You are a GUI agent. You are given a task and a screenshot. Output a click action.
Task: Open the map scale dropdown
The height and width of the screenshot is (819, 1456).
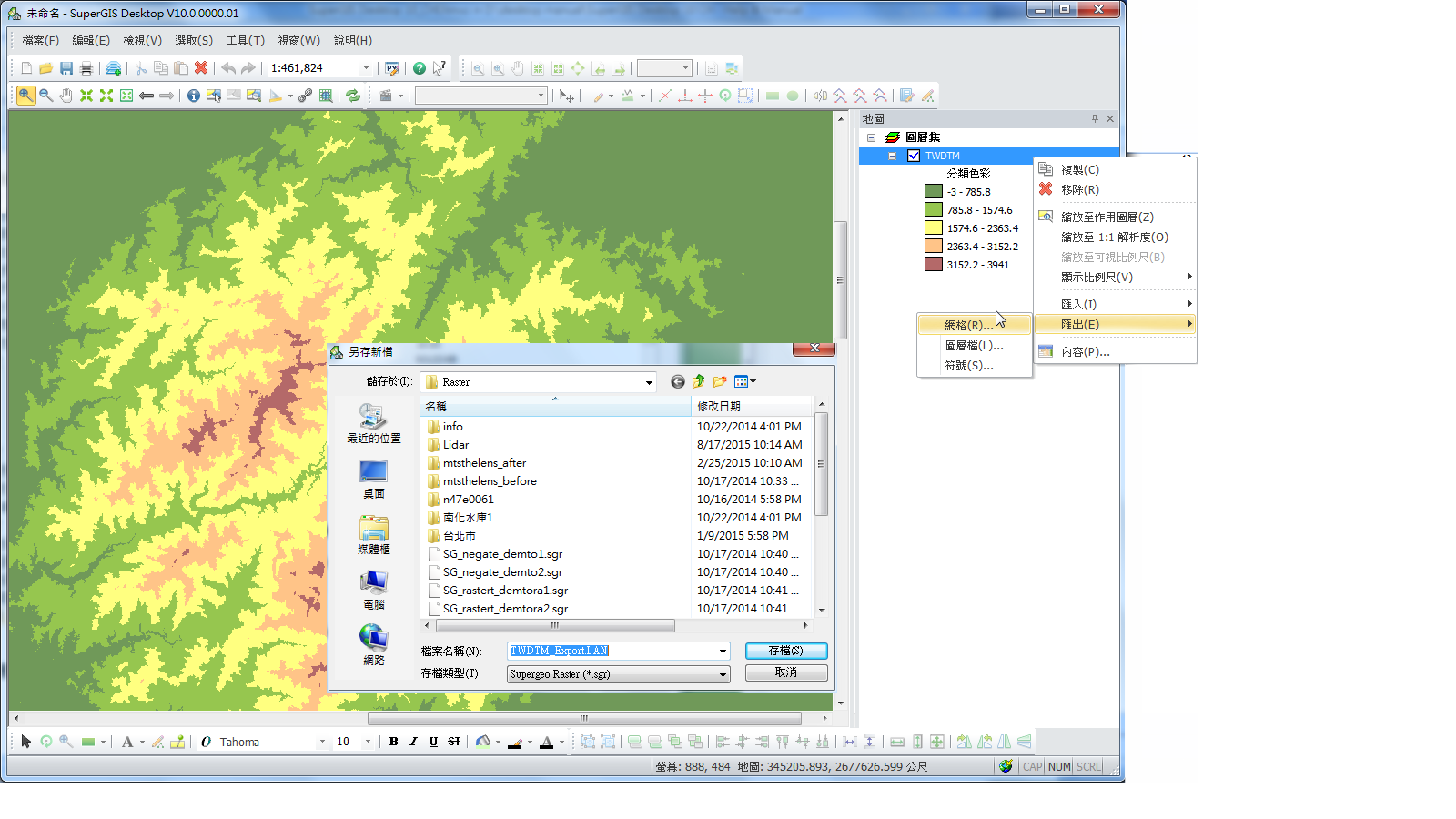[x=367, y=68]
